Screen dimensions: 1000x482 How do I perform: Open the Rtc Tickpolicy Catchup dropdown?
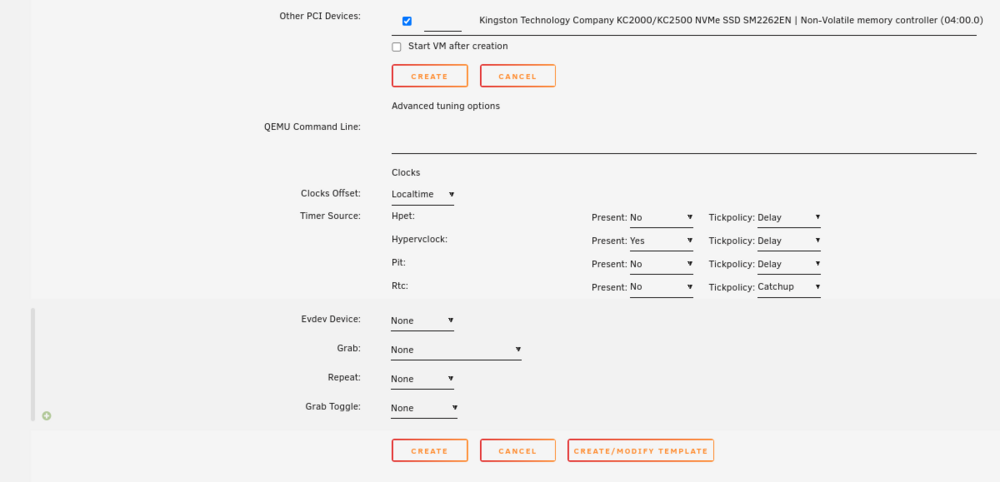[x=789, y=287]
